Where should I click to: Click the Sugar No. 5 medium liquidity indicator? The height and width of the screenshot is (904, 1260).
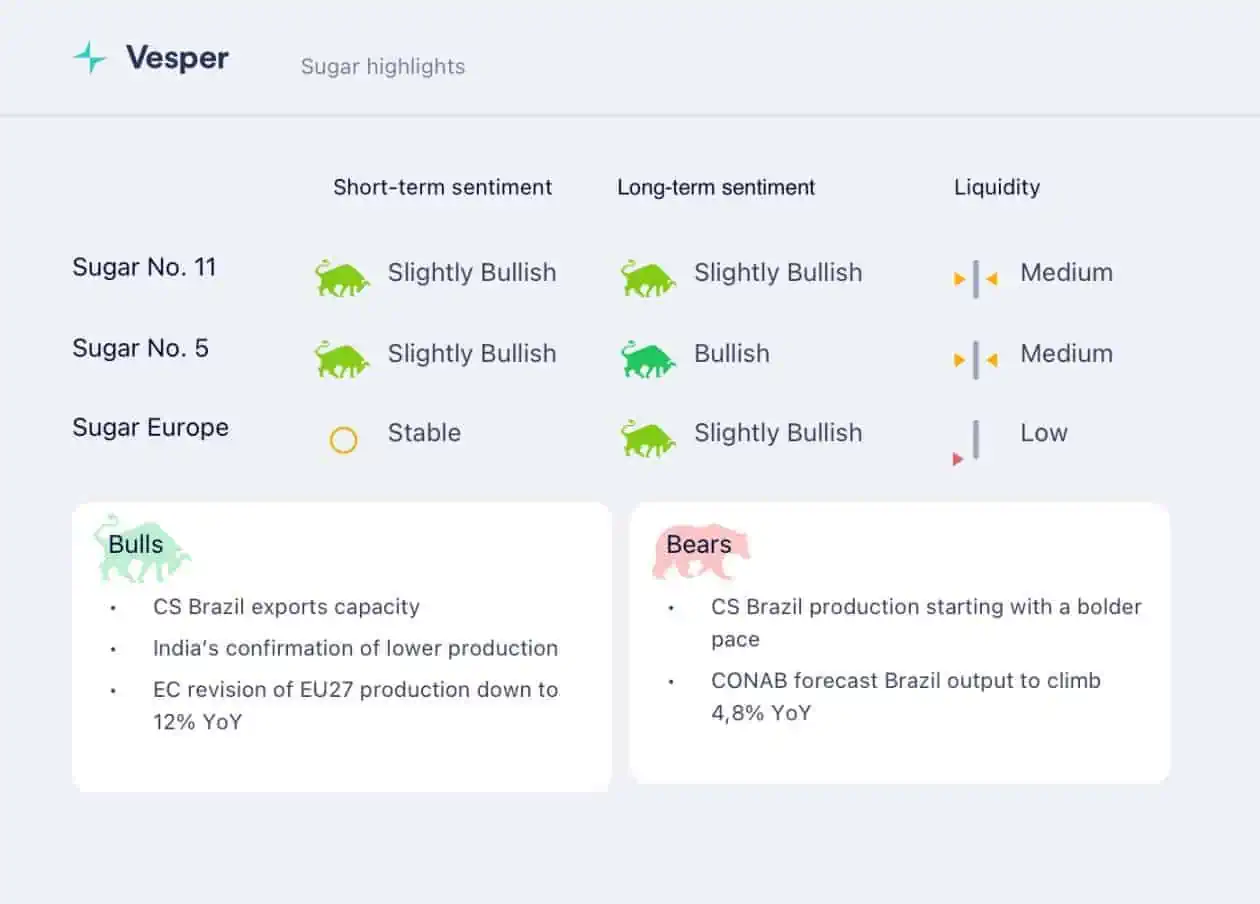(976, 360)
